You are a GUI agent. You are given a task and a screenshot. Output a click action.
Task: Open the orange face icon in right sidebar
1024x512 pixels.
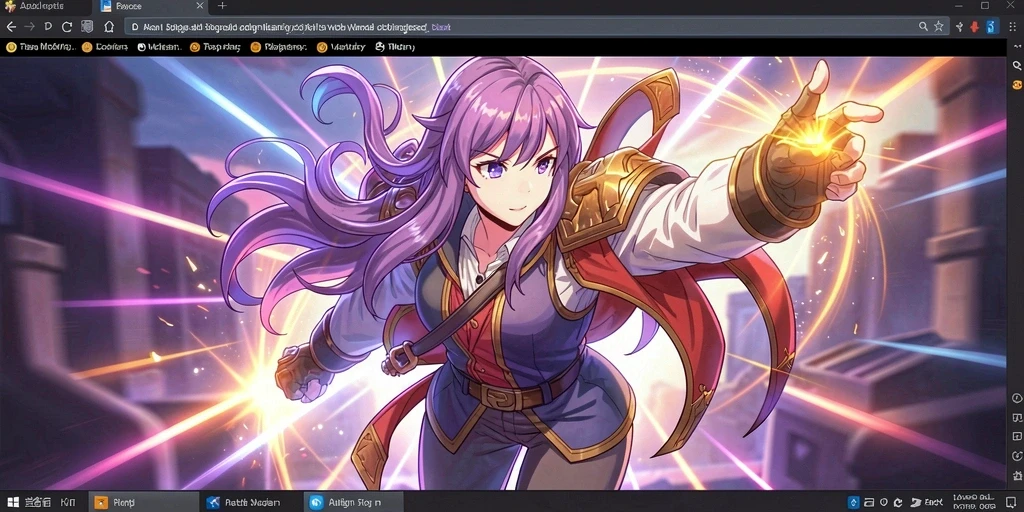point(1016,85)
